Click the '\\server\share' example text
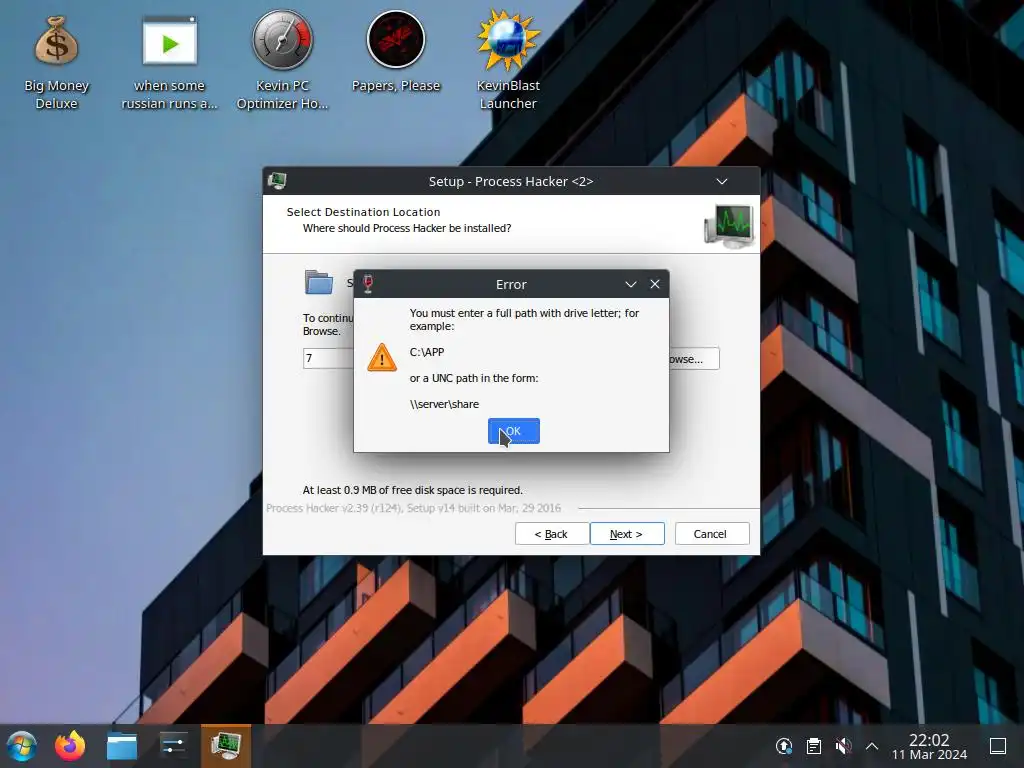This screenshot has width=1024, height=768. coord(444,404)
